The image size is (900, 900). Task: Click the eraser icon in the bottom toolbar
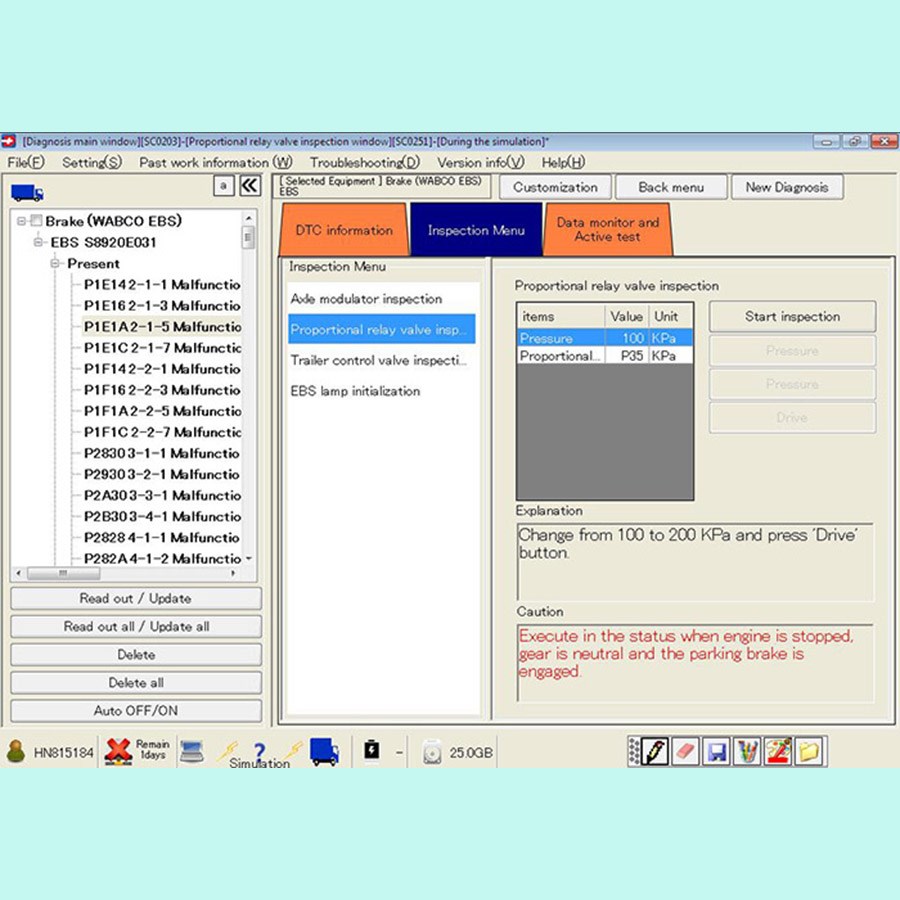(686, 751)
